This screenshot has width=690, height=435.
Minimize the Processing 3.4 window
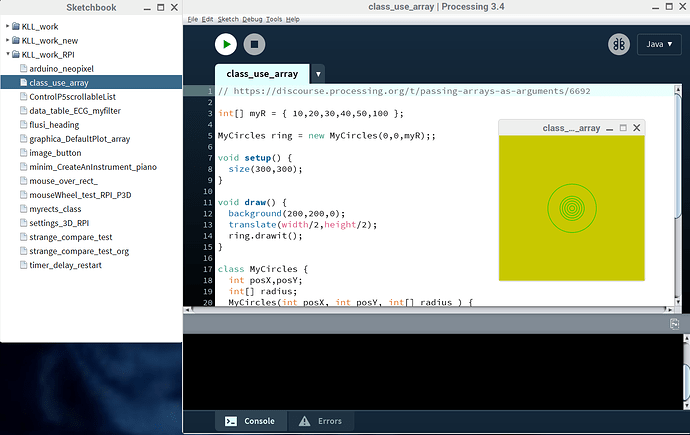click(655, 7)
